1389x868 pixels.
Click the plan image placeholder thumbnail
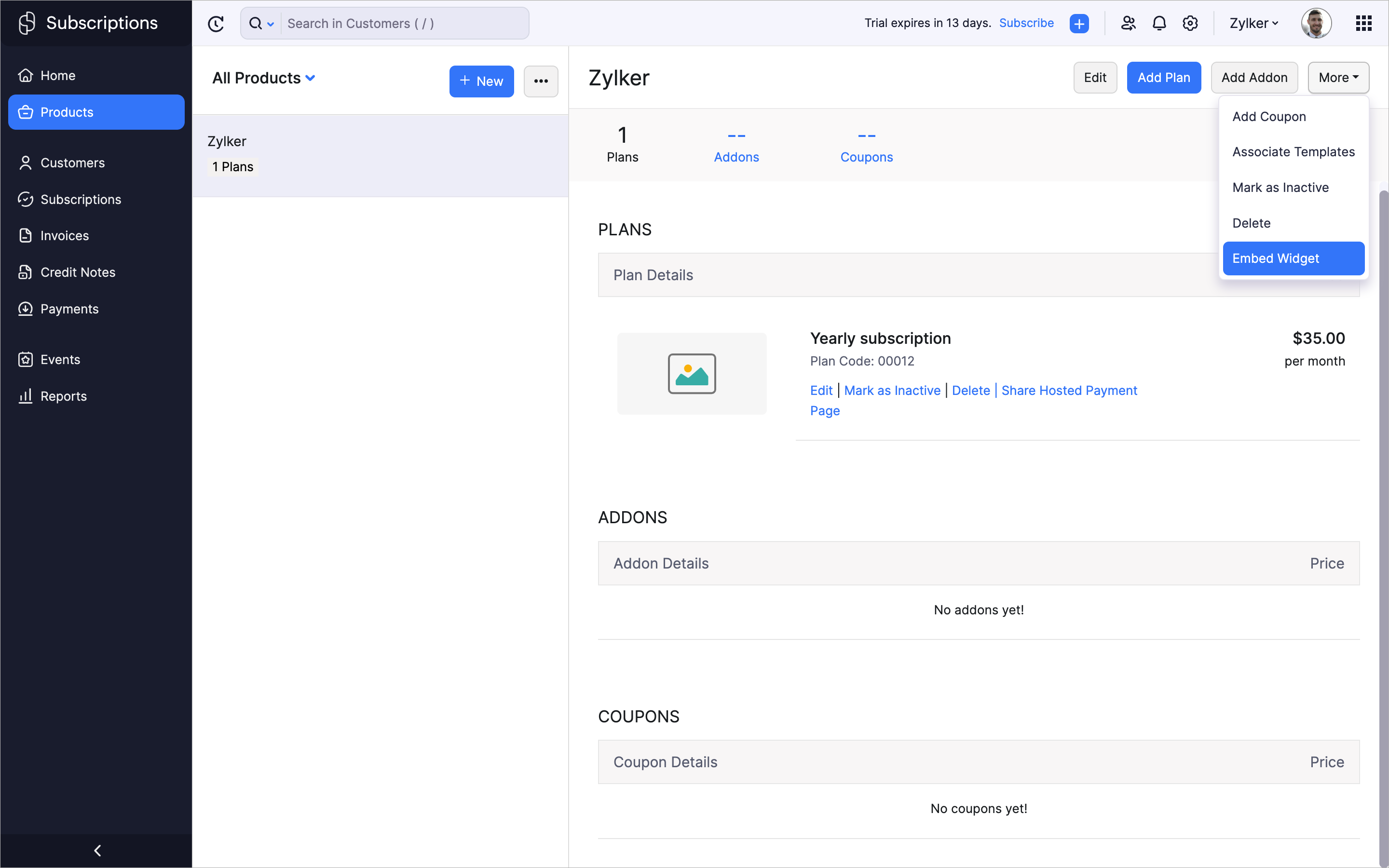(692, 374)
